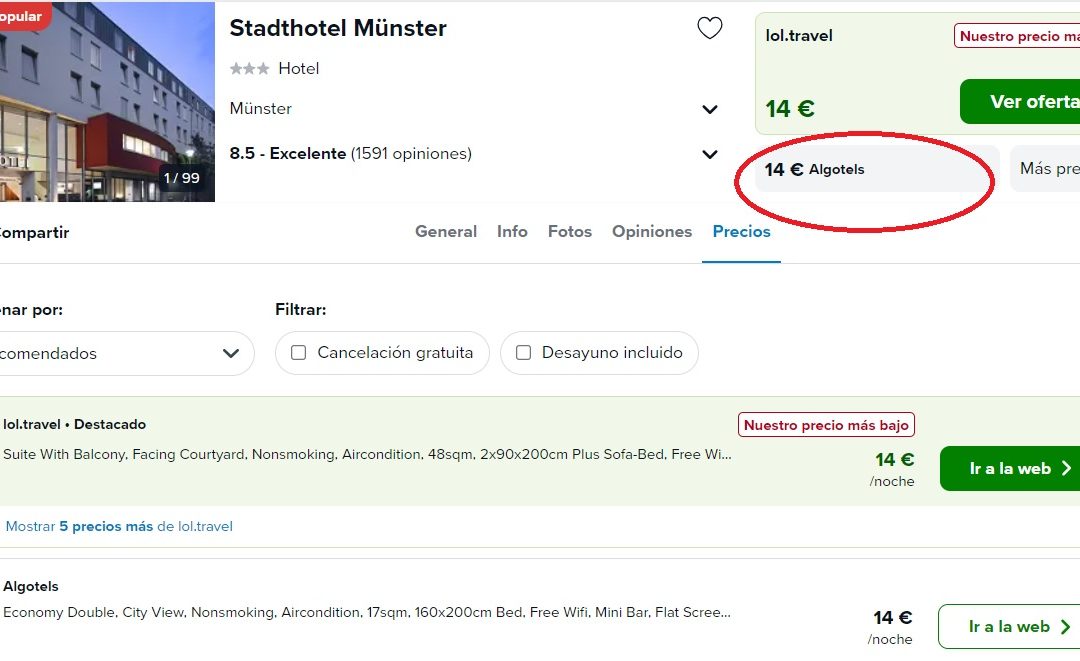
Task: Select the 14 € Algotels price option
Action: pyautogui.click(x=877, y=169)
